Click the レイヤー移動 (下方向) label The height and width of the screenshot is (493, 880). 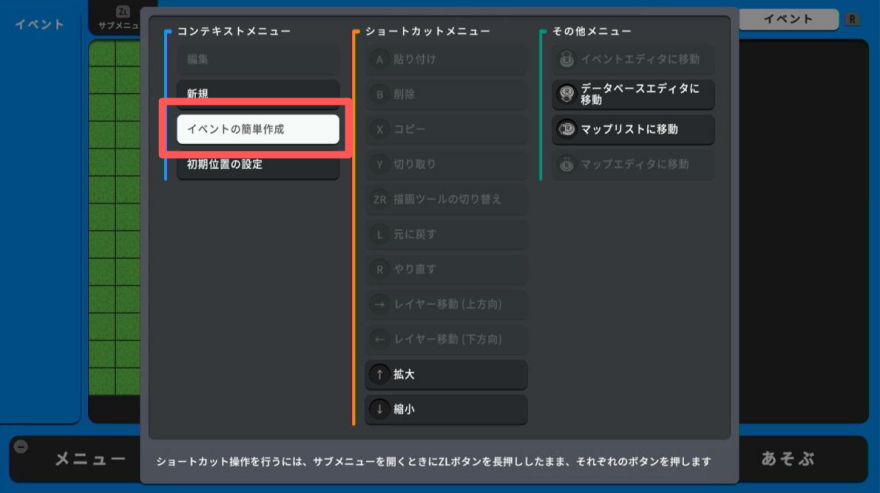click(448, 339)
